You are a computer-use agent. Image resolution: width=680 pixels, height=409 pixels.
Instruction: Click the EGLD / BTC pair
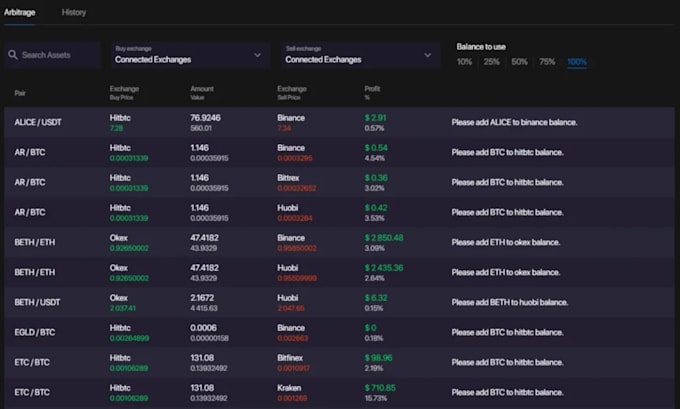36,332
